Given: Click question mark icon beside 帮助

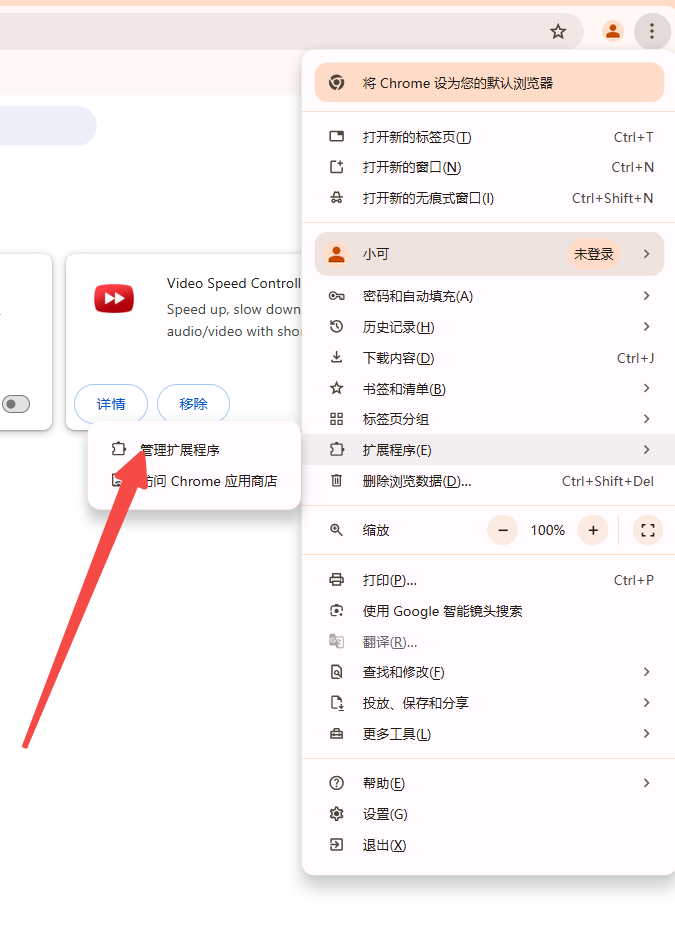Looking at the screenshot, I should pos(336,783).
